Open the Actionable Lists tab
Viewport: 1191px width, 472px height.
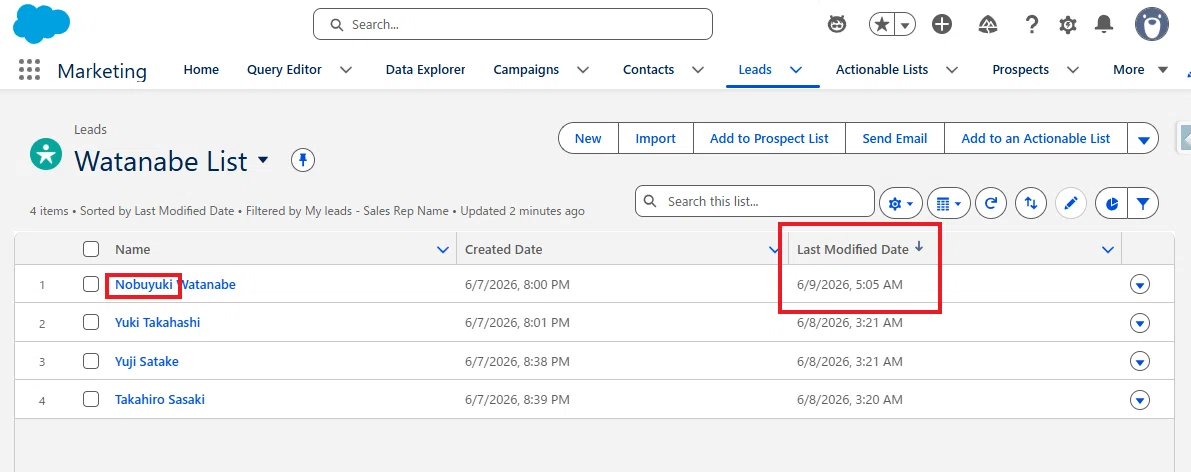882,69
